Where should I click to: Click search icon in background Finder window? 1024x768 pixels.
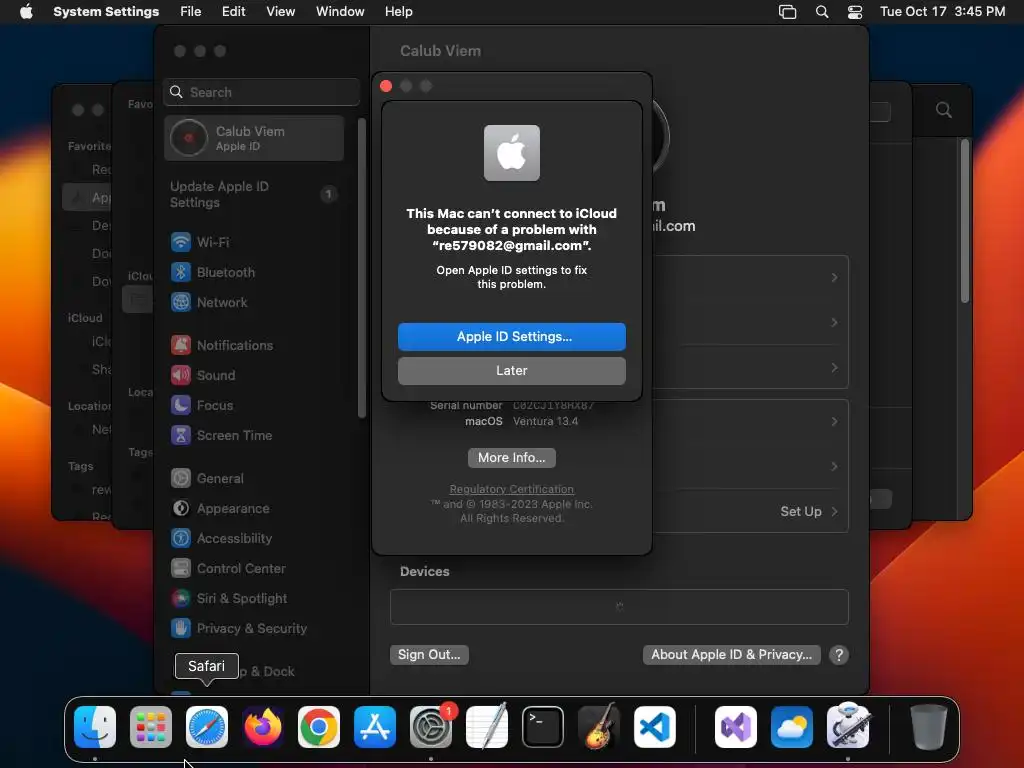coord(943,110)
